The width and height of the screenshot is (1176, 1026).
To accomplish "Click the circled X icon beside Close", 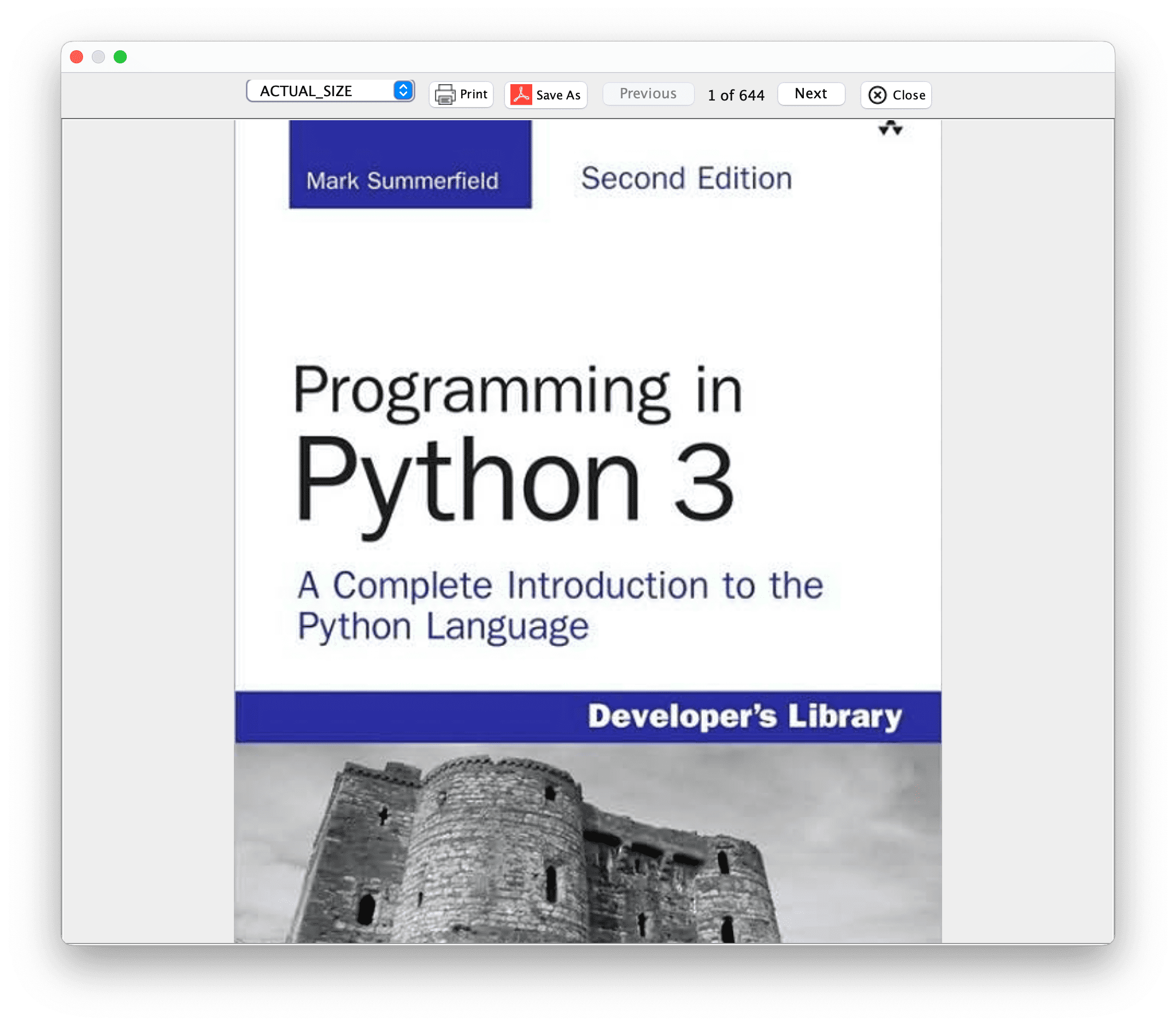I will (x=877, y=95).
